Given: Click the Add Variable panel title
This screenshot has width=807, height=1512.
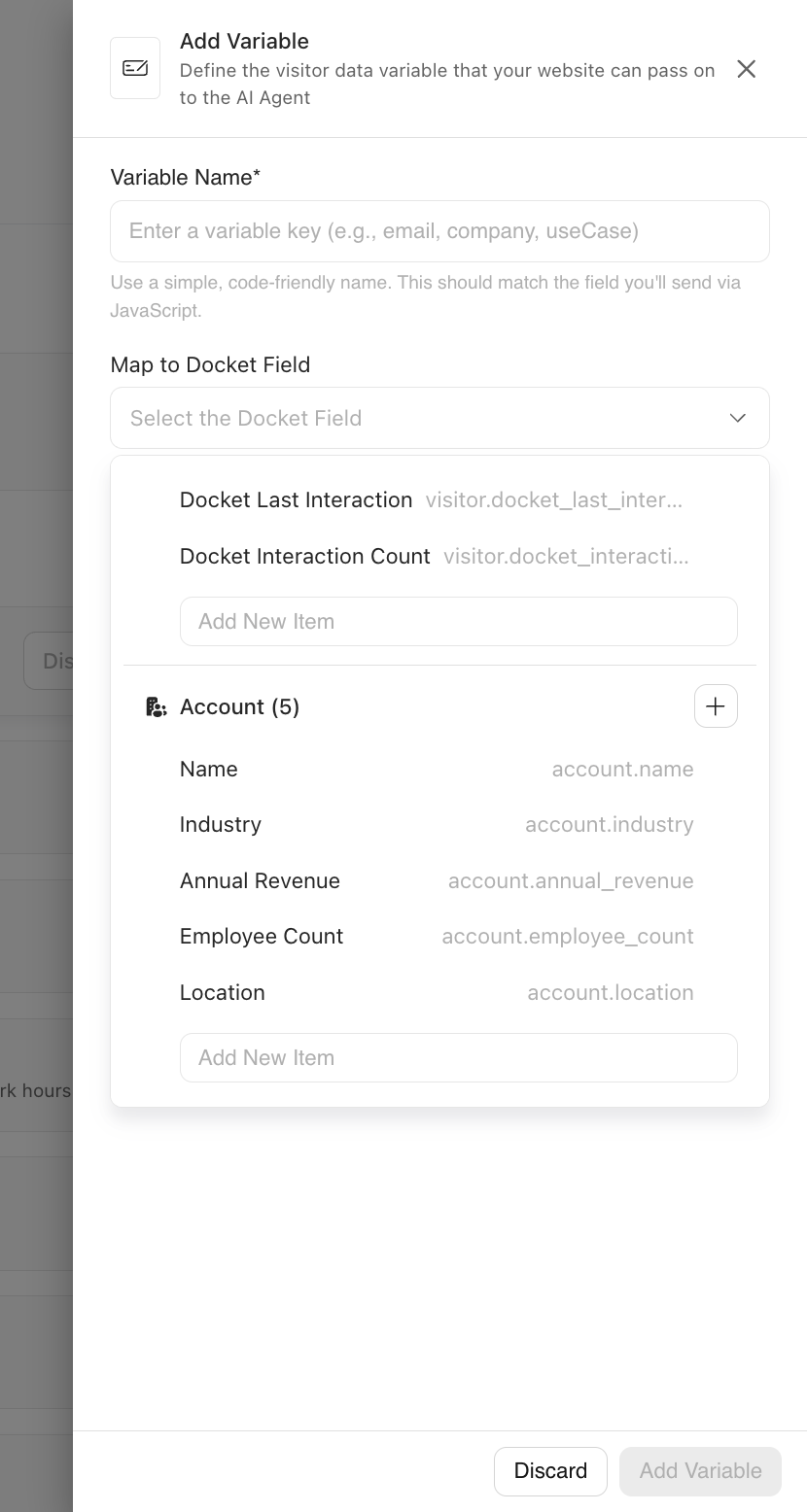Looking at the screenshot, I should coord(244,42).
